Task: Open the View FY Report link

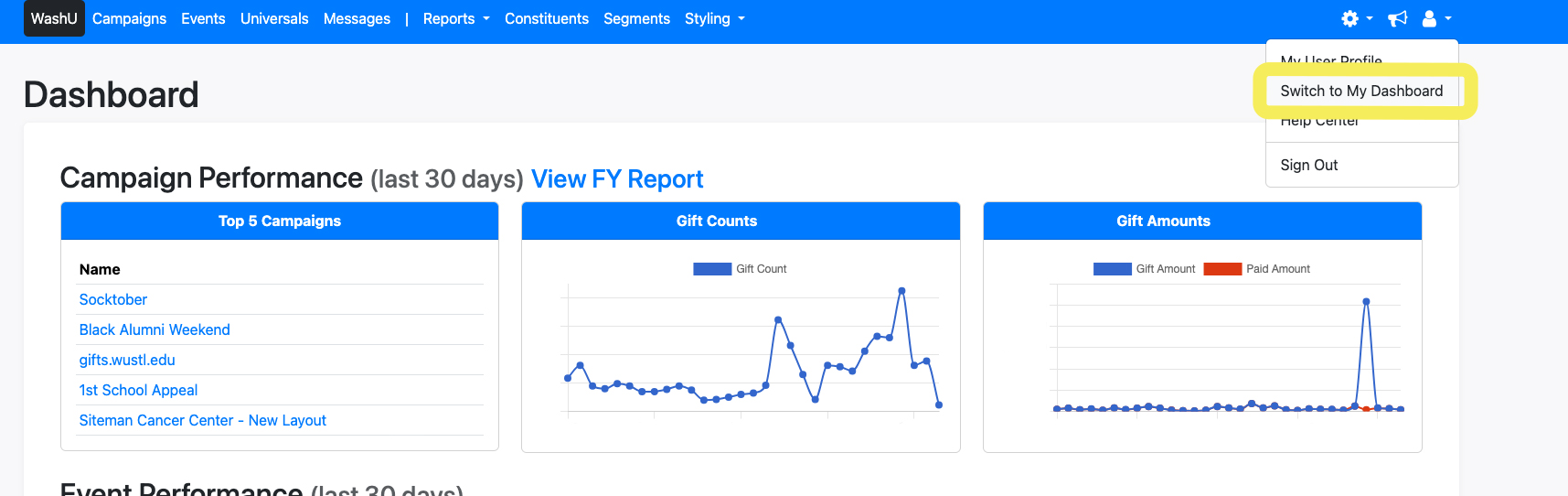Action: [x=617, y=179]
